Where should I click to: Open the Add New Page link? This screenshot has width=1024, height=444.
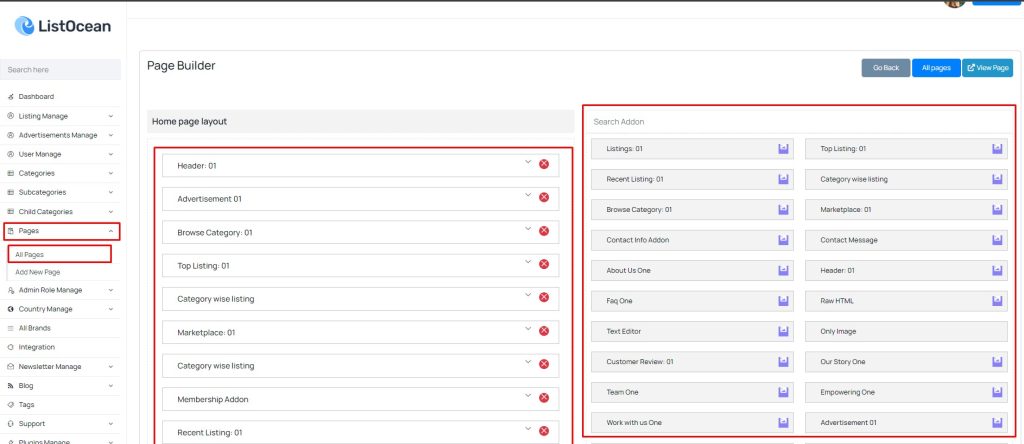tap(38, 272)
